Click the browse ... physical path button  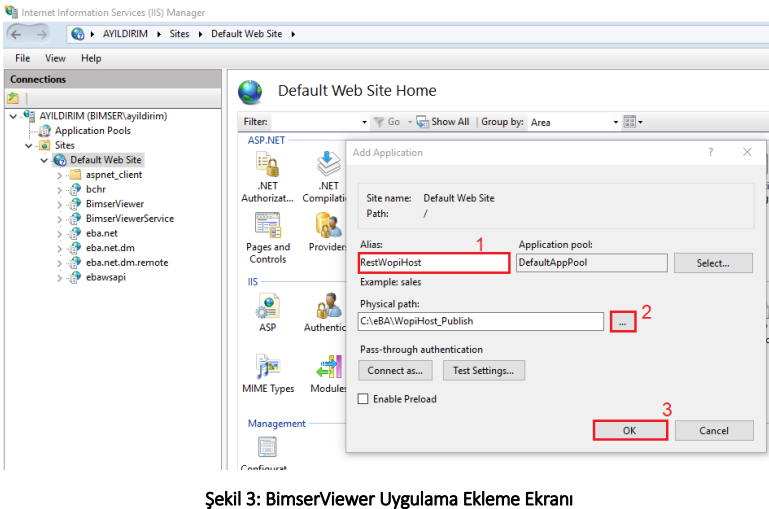pyautogui.click(x=623, y=322)
